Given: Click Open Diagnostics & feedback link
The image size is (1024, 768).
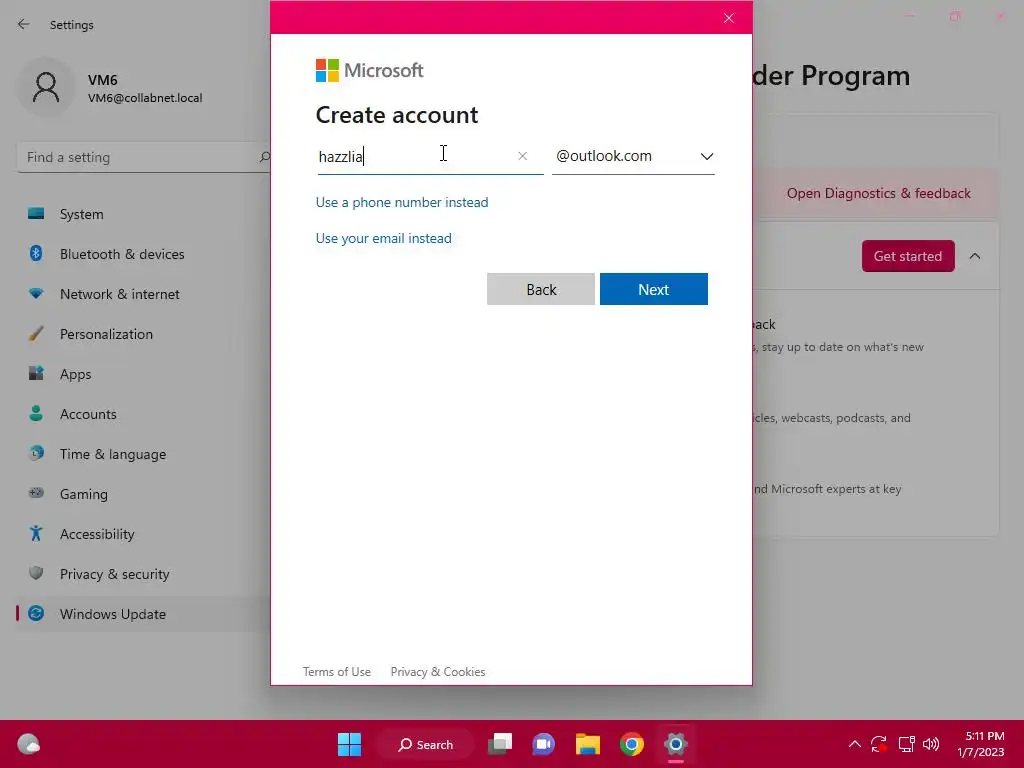Looking at the screenshot, I should click(x=878, y=193).
